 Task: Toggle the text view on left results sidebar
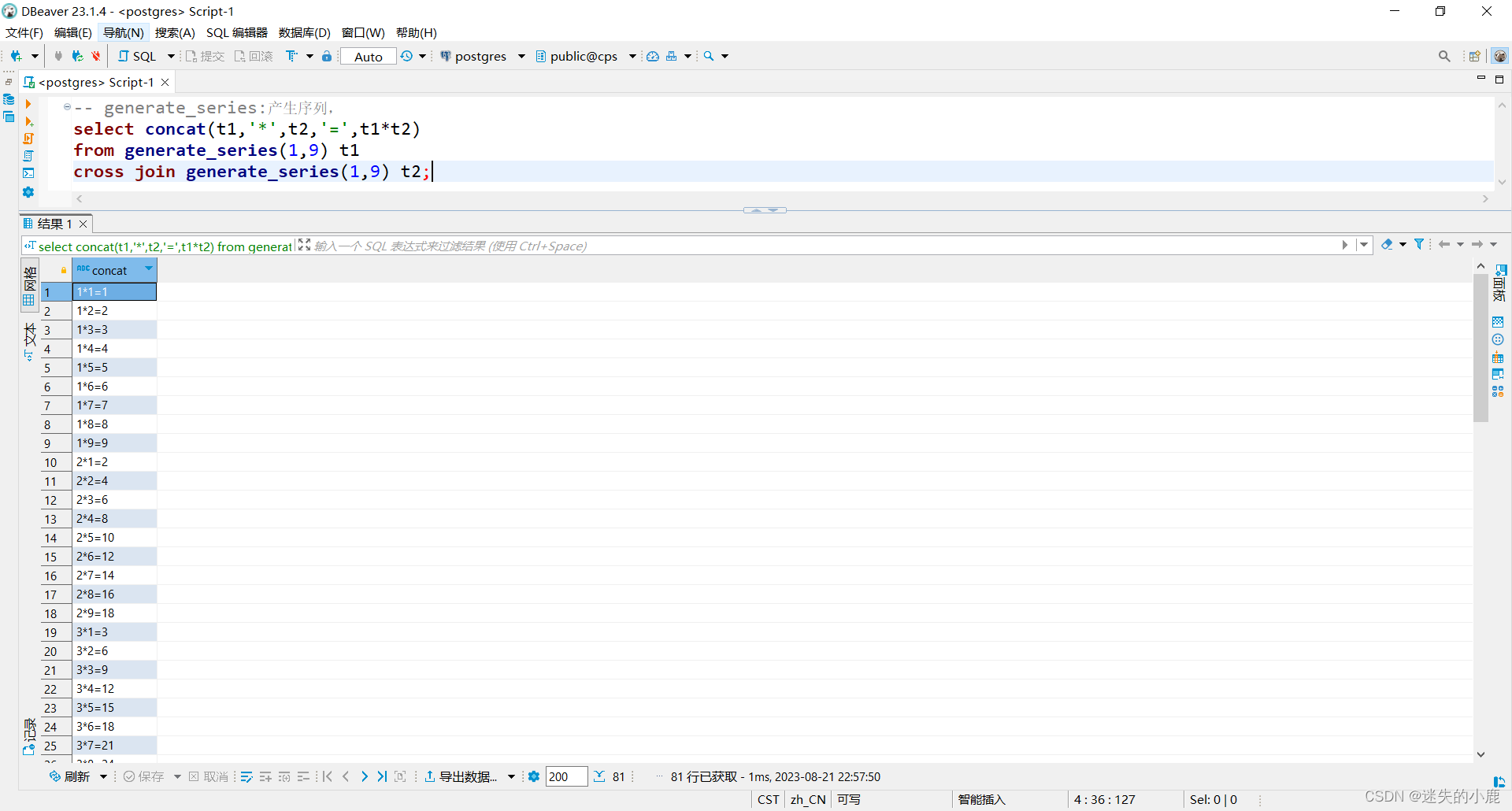[x=29, y=341]
